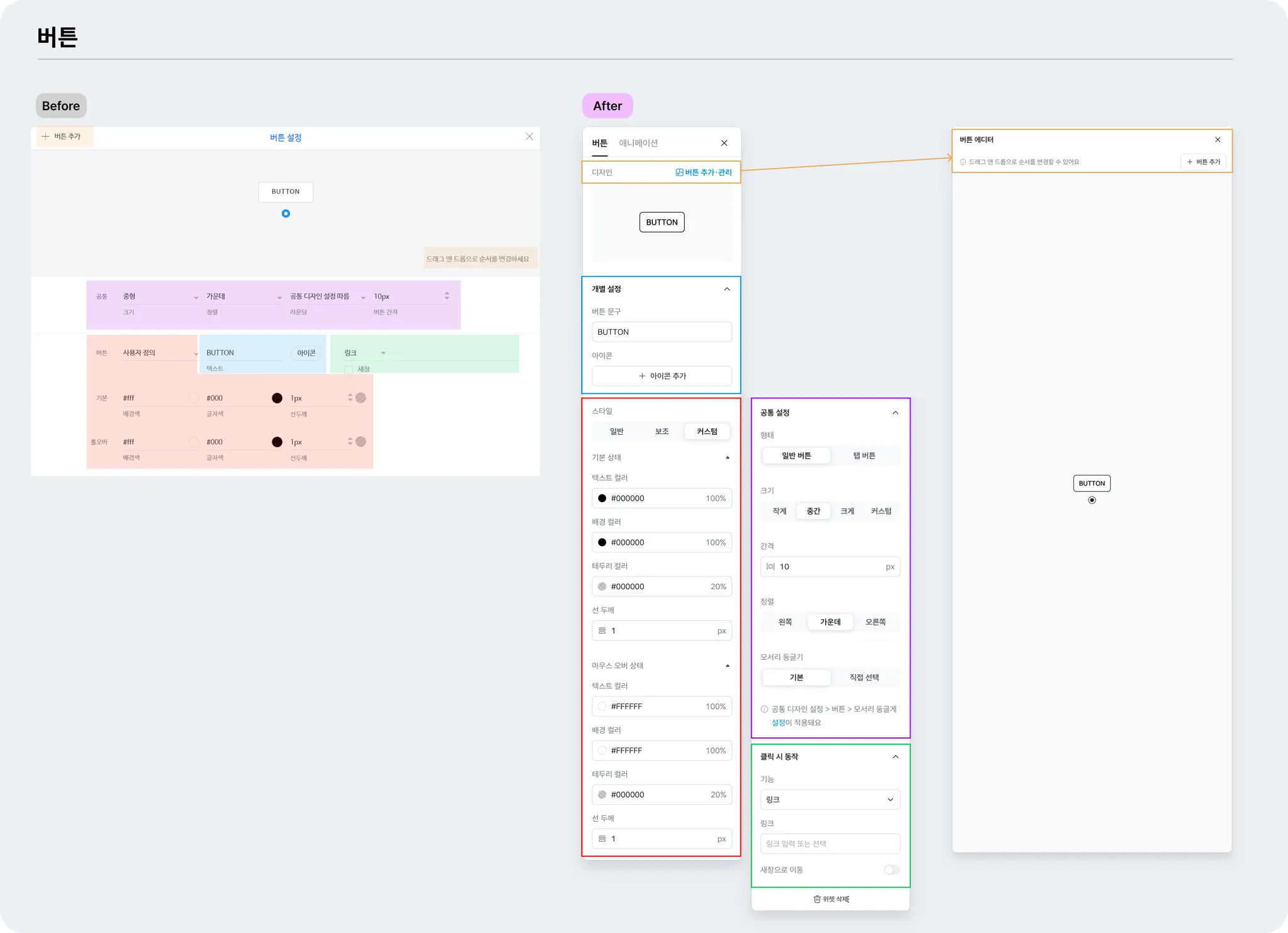Click the 버튼 추가·관리 icon link
The image size is (1288, 933).
pyautogui.click(x=679, y=172)
